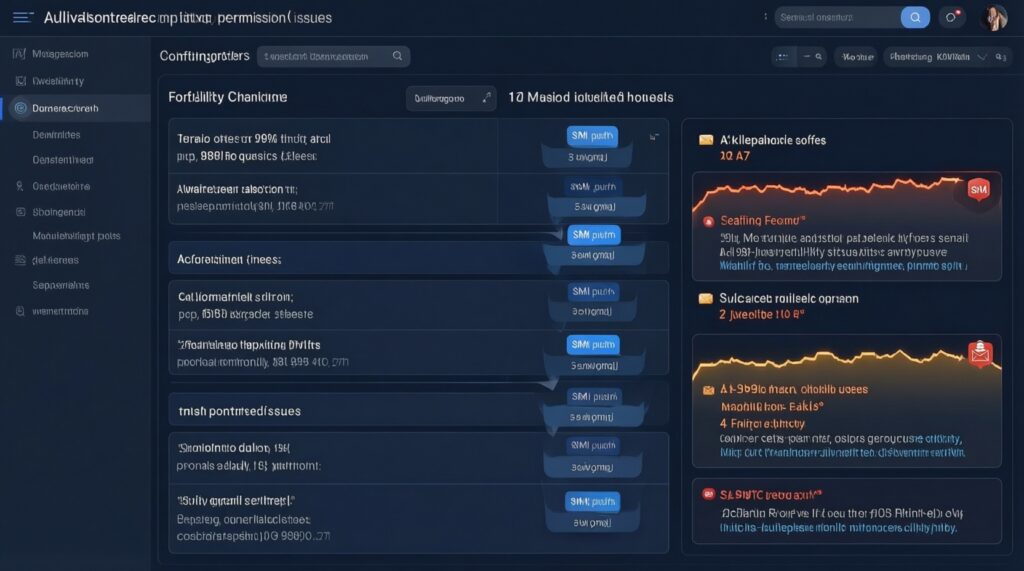Click the Fortdility Chanlame panel heading
Screen dimensions: 1024x571
pyautogui.click(x=227, y=97)
